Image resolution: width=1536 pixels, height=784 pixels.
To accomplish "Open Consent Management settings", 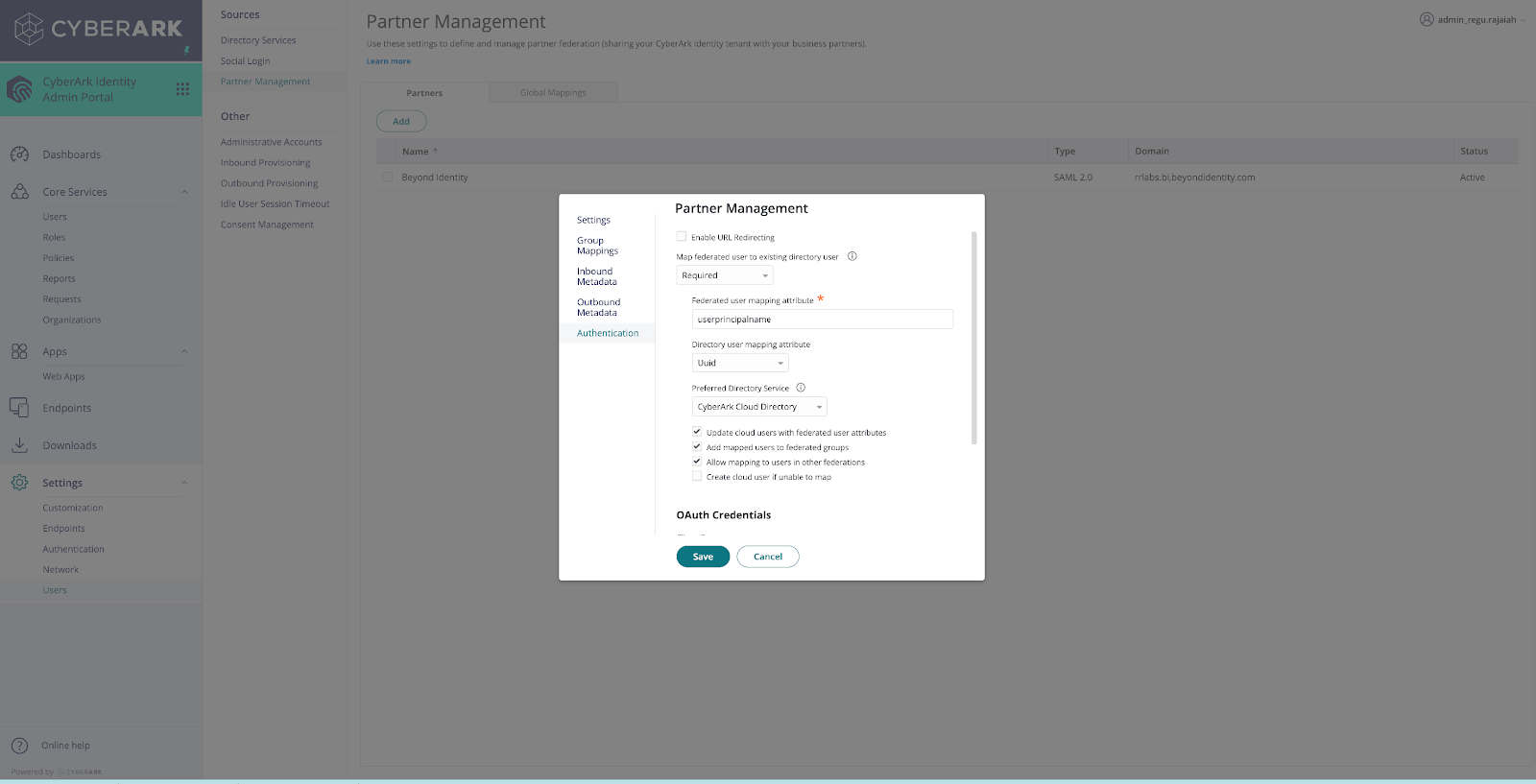I will coord(267,225).
